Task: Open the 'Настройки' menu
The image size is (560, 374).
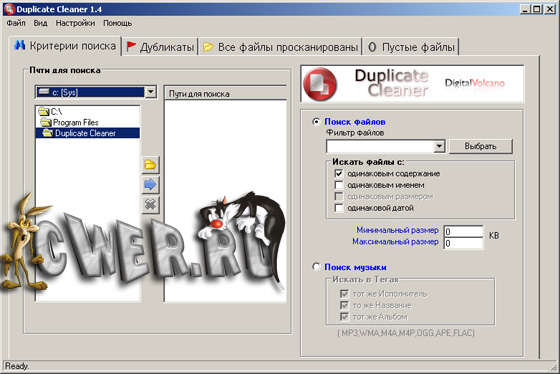Action: click(75, 23)
